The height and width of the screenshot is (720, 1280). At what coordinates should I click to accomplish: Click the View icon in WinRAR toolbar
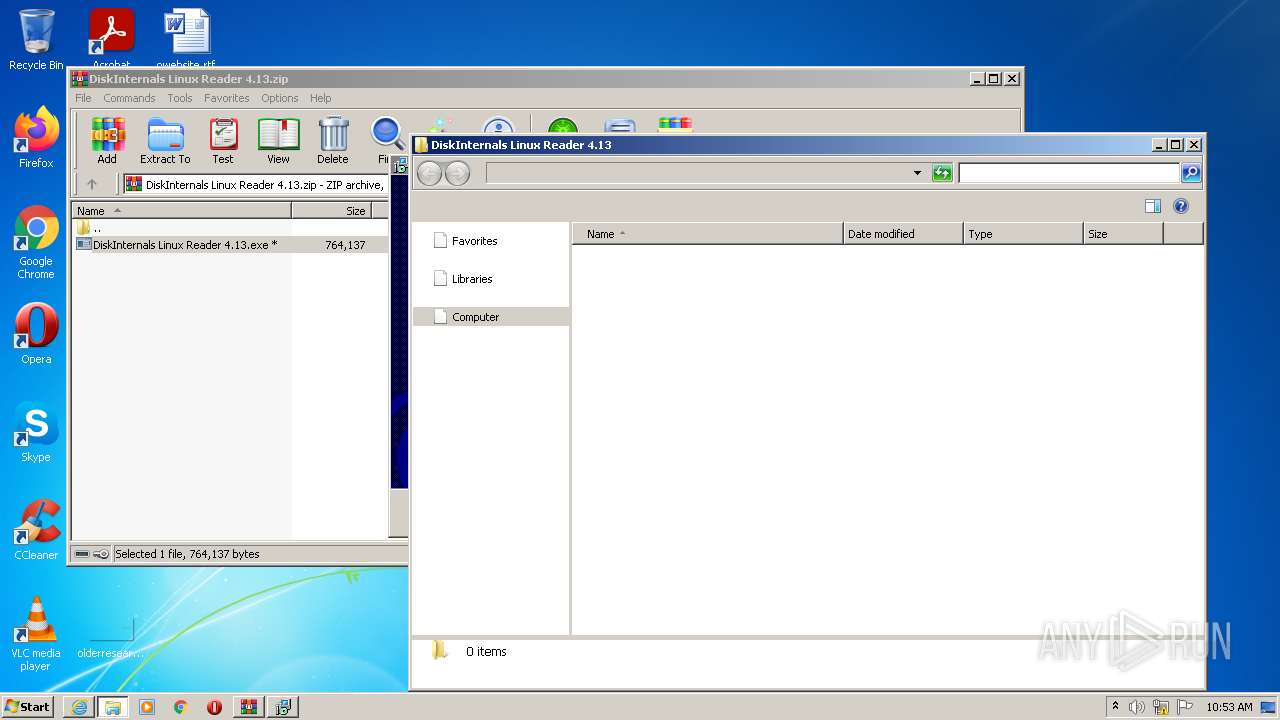click(278, 141)
